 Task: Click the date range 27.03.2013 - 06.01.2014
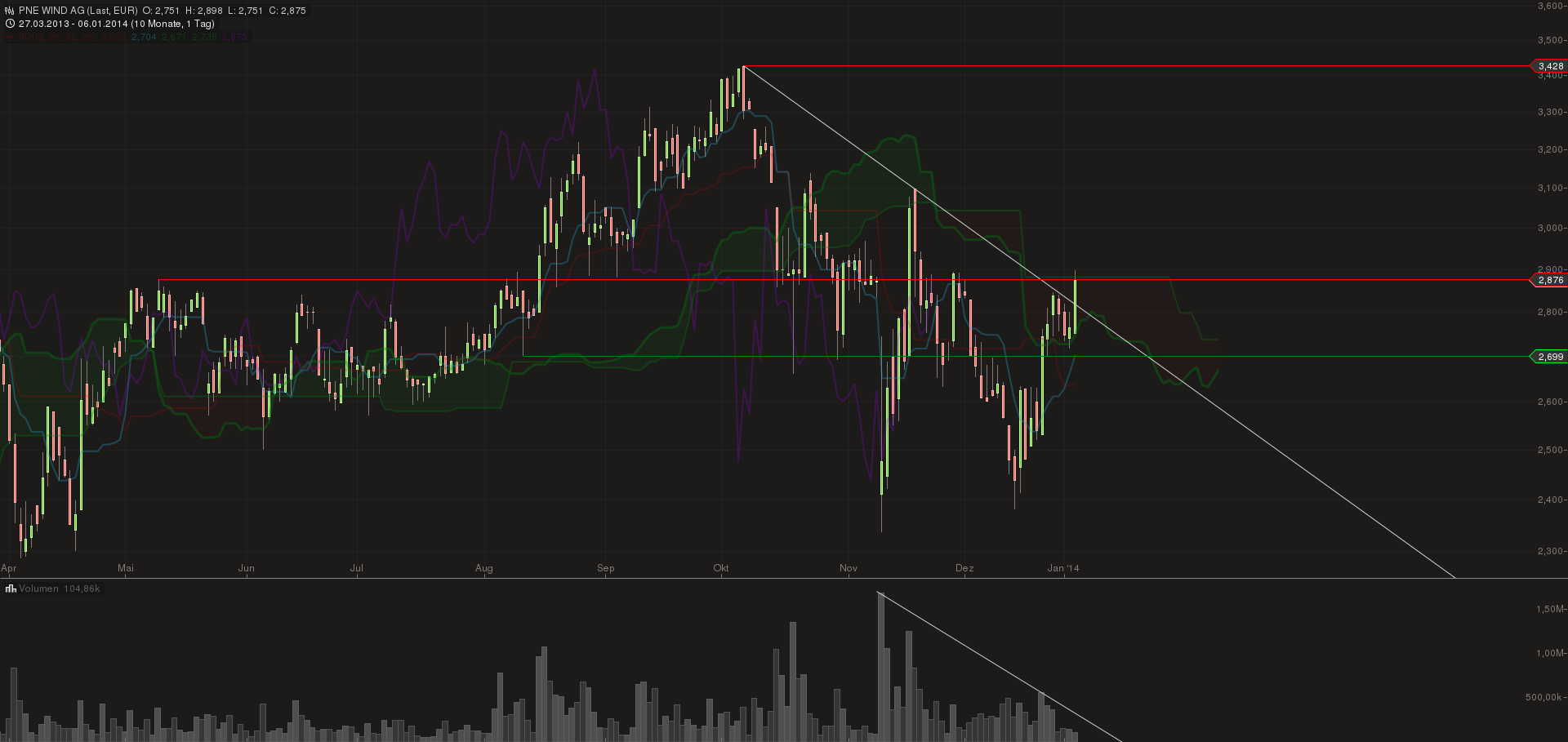click(73, 24)
